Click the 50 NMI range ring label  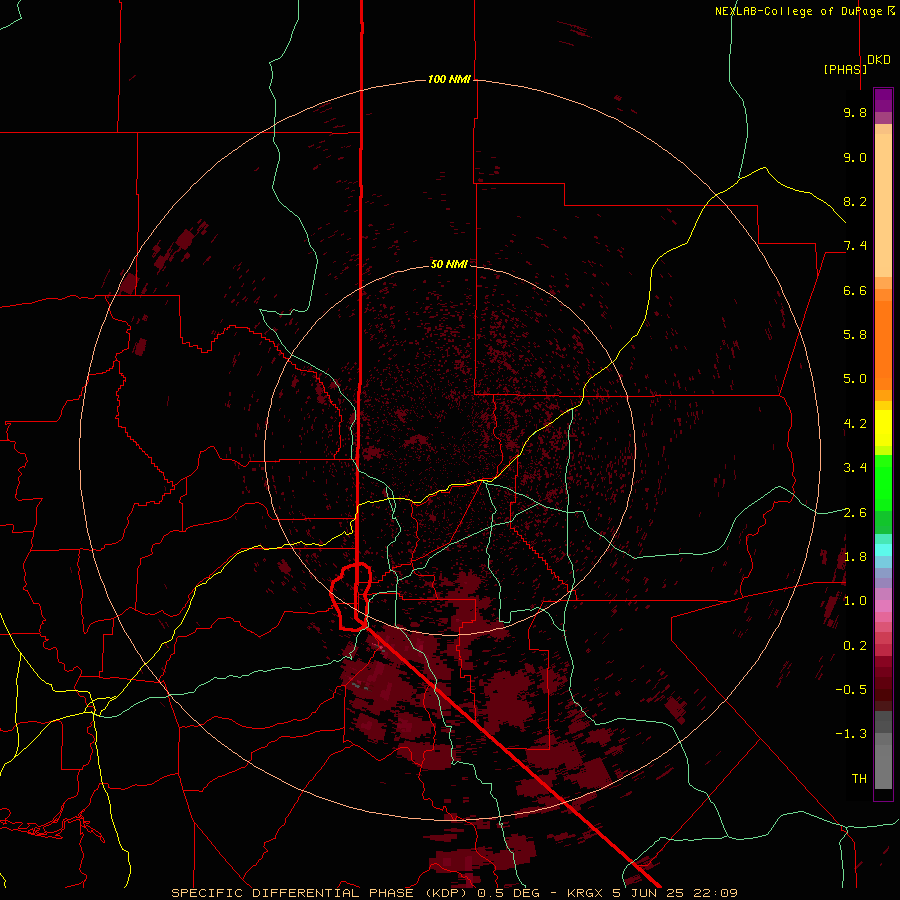point(449,264)
